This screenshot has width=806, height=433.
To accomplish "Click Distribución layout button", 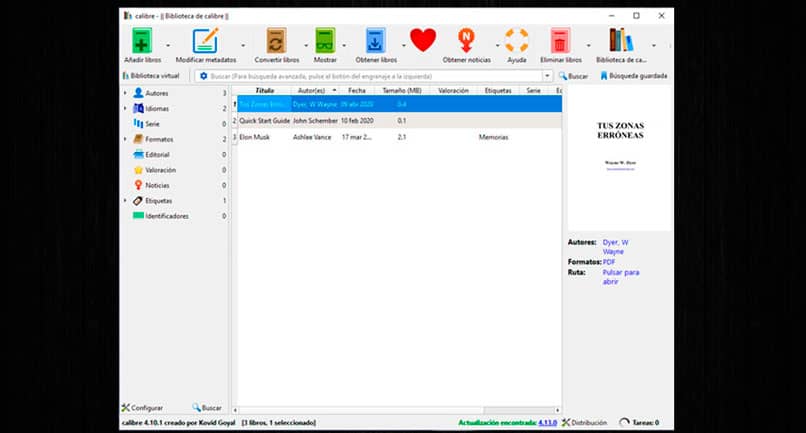I will (584, 423).
